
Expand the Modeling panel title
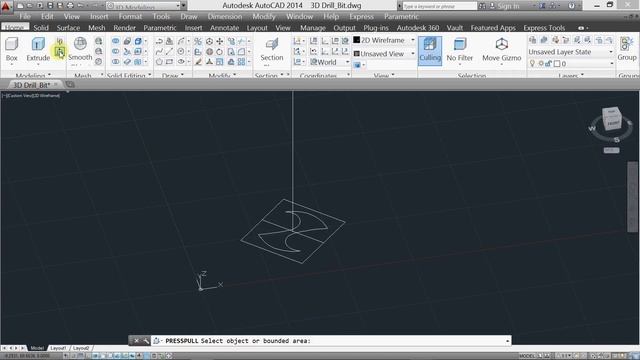point(33,76)
